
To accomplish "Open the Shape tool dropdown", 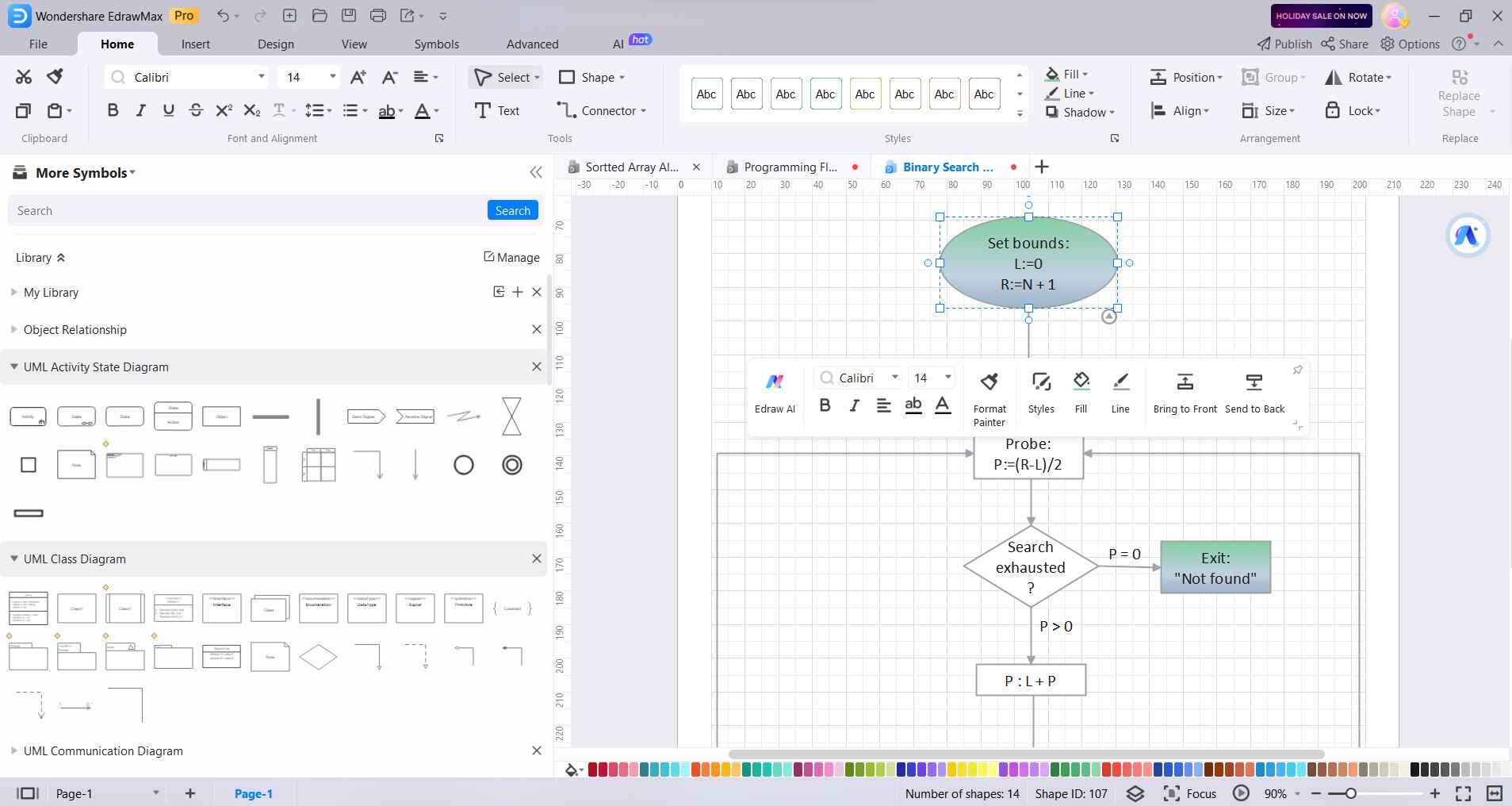I will 622,78.
